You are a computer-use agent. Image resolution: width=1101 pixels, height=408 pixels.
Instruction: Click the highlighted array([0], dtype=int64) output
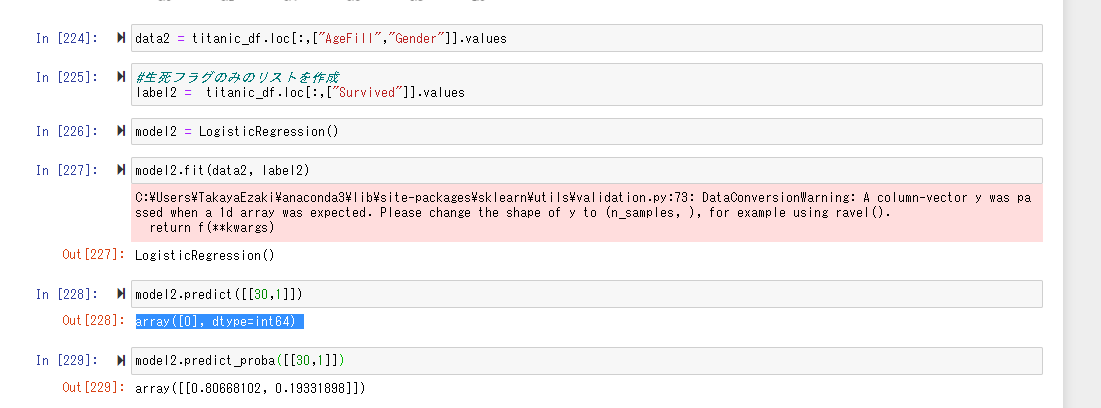click(x=219, y=321)
